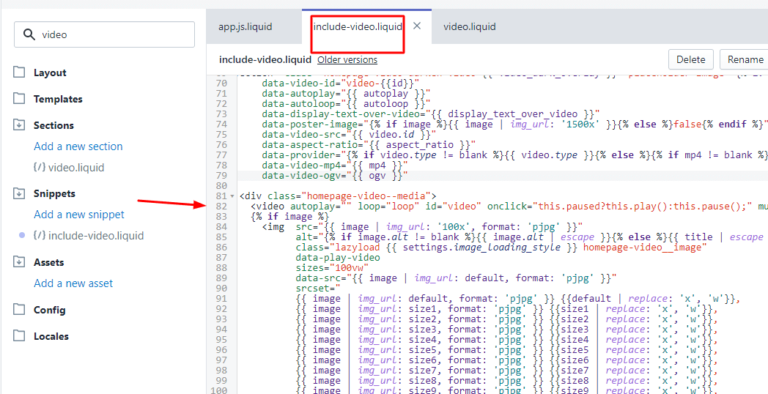Click the Templates folder icon
The height and width of the screenshot is (394, 768).
(19, 99)
